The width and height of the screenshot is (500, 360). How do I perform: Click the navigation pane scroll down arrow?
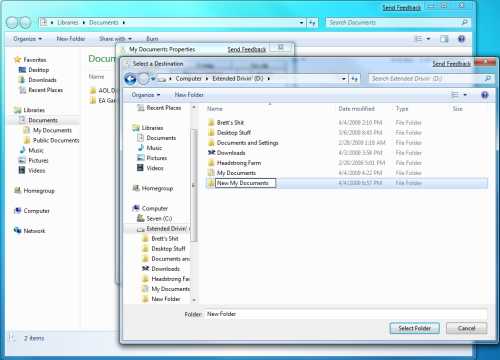point(194,300)
